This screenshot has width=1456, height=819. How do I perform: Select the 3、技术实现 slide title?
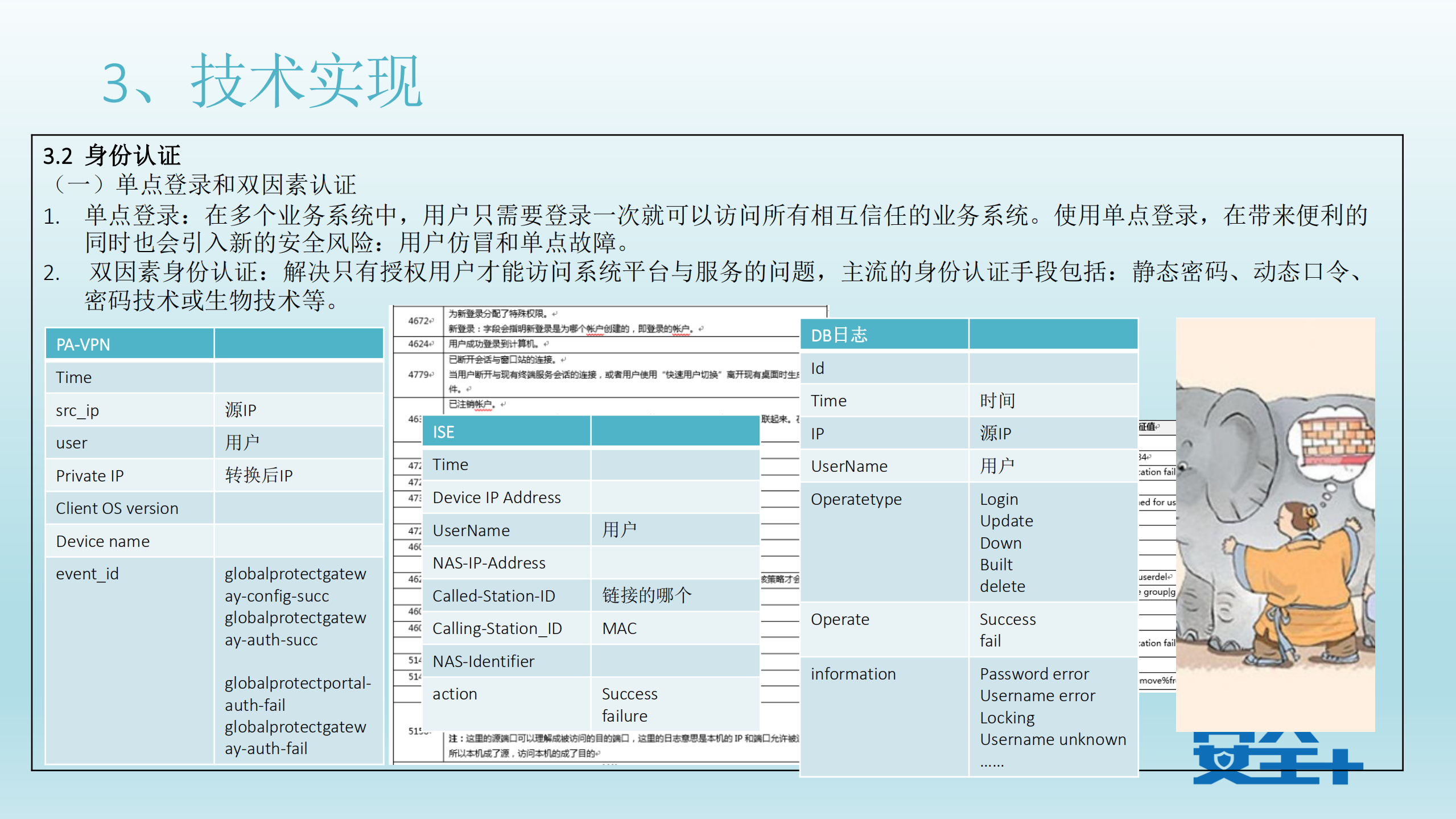coord(262,83)
